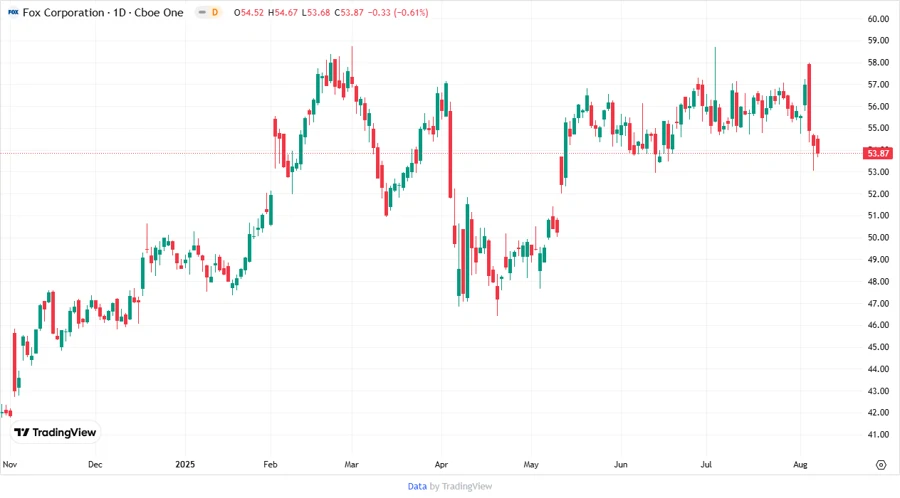Click the close value C53.87
Screen dimensions: 900x498
pos(349,12)
